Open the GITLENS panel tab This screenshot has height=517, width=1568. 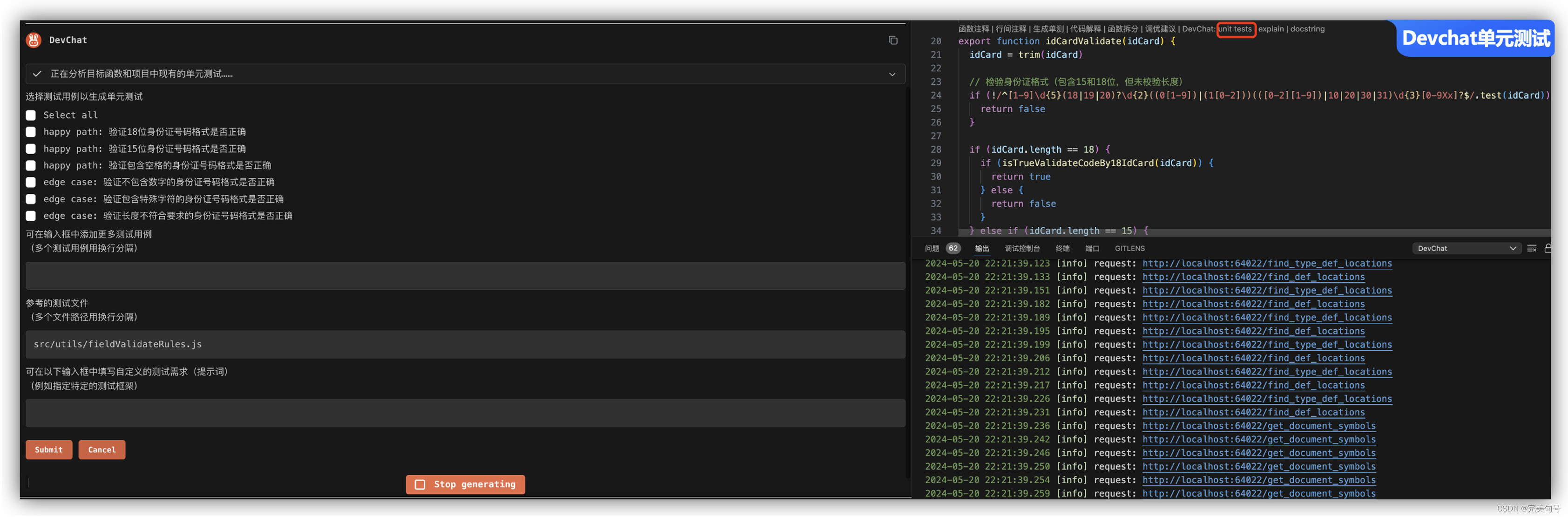(1130, 248)
